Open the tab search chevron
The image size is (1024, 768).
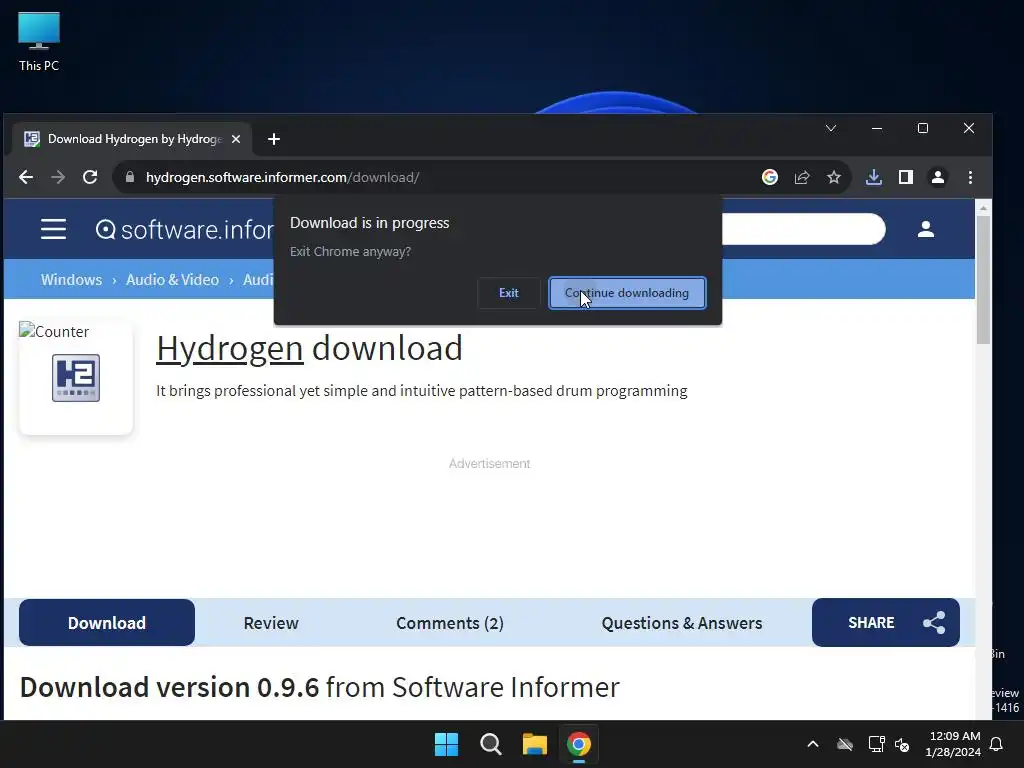pyautogui.click(x=831, y=128)
